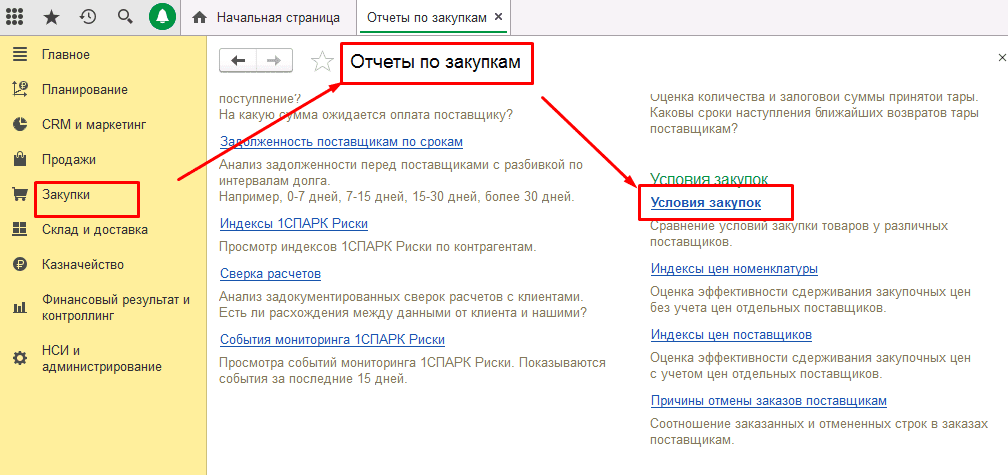The image size is (1008, 475).
Task: Open the History clock icon
Action: [88, 17]
